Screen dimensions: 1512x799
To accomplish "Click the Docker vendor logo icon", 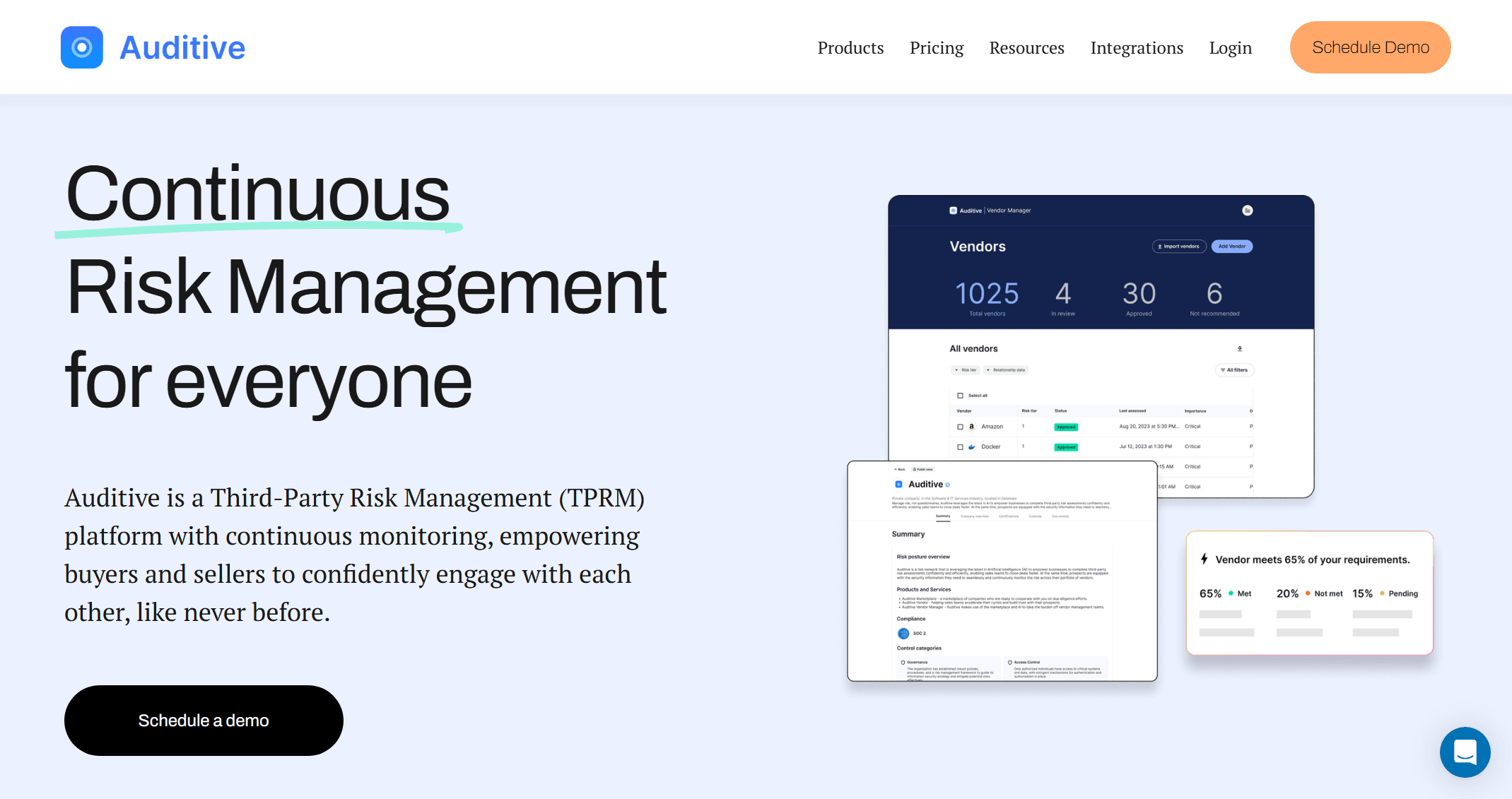I will pyautogui.click(x=972, y=446).
